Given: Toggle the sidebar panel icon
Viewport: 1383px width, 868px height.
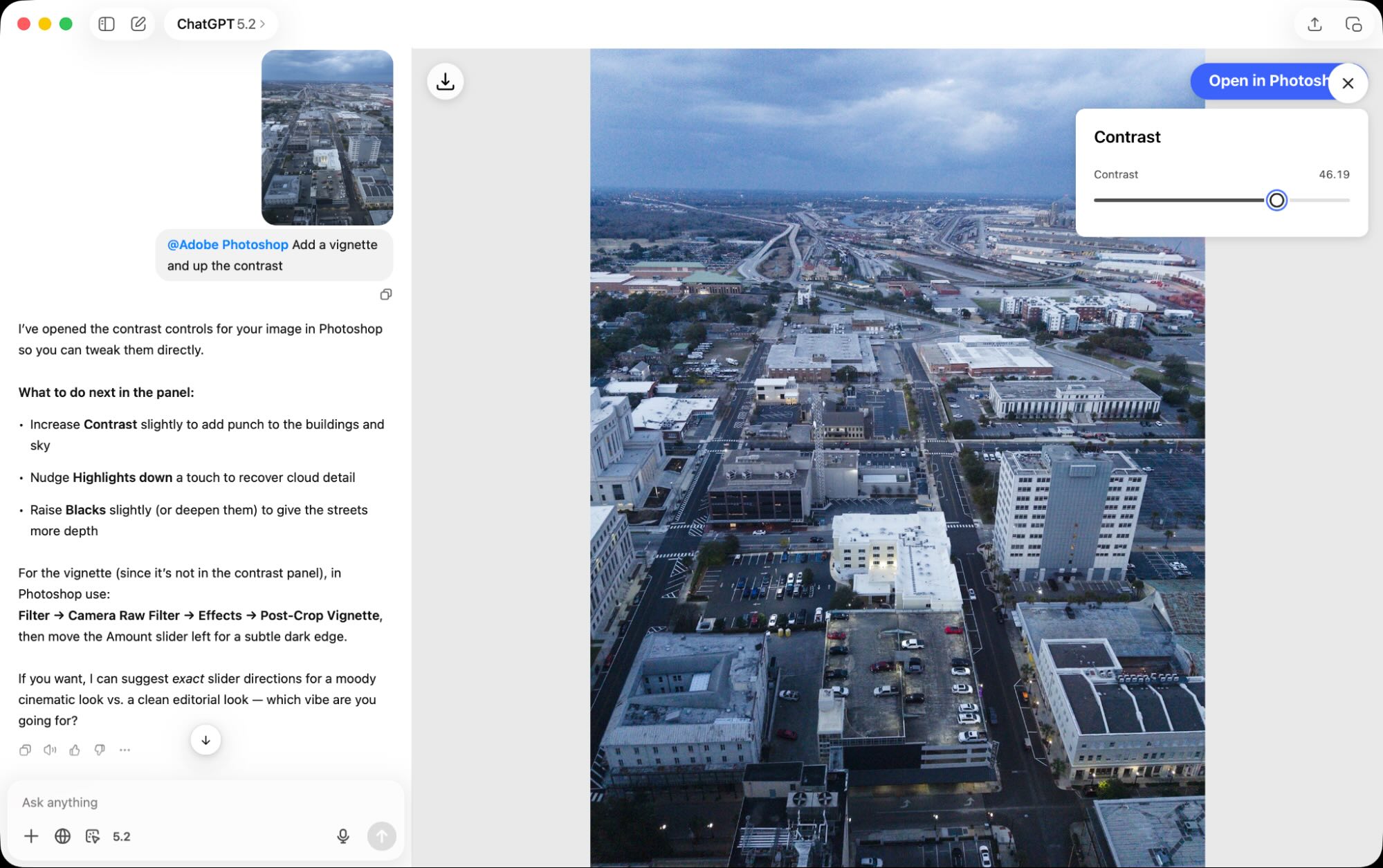Looking at the screenshot, I should [x=107, y=24].
